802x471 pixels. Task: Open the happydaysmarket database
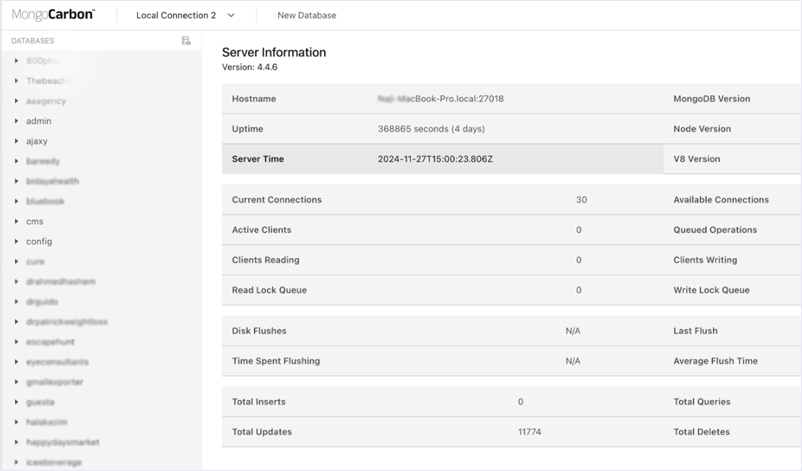click(x=62, y=442)
